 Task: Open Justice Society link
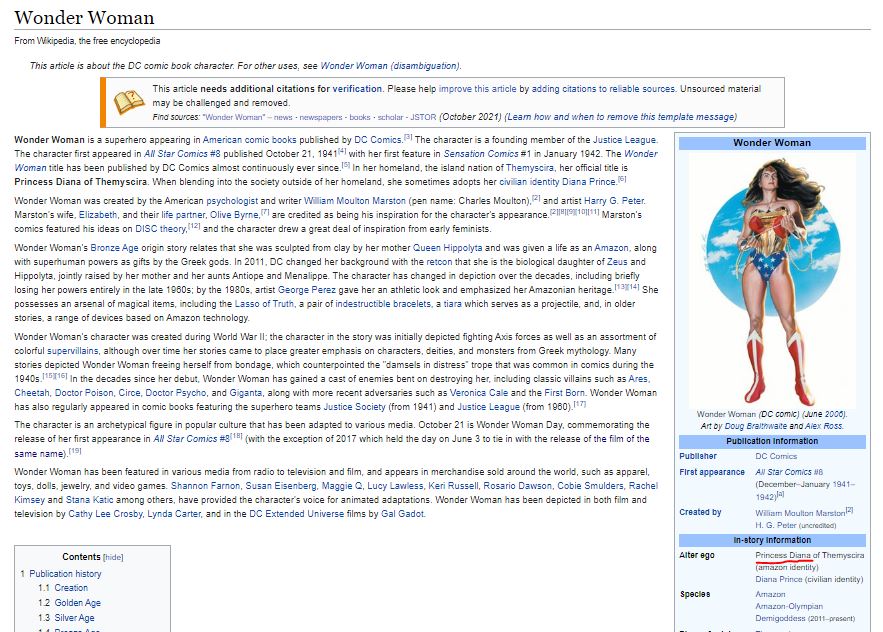[x=354, y=407]
